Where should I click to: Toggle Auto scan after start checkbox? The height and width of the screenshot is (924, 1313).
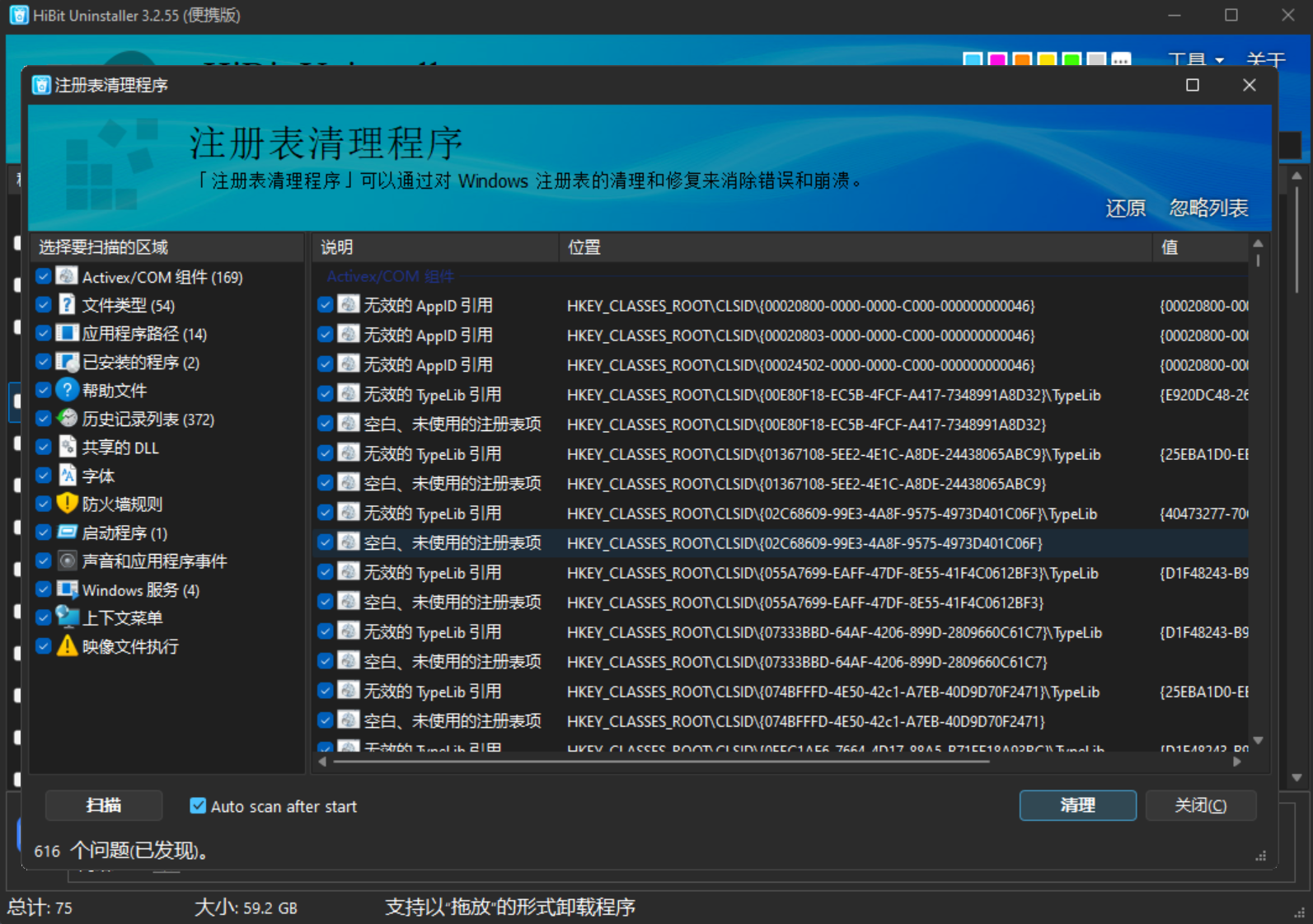point(198,805)
